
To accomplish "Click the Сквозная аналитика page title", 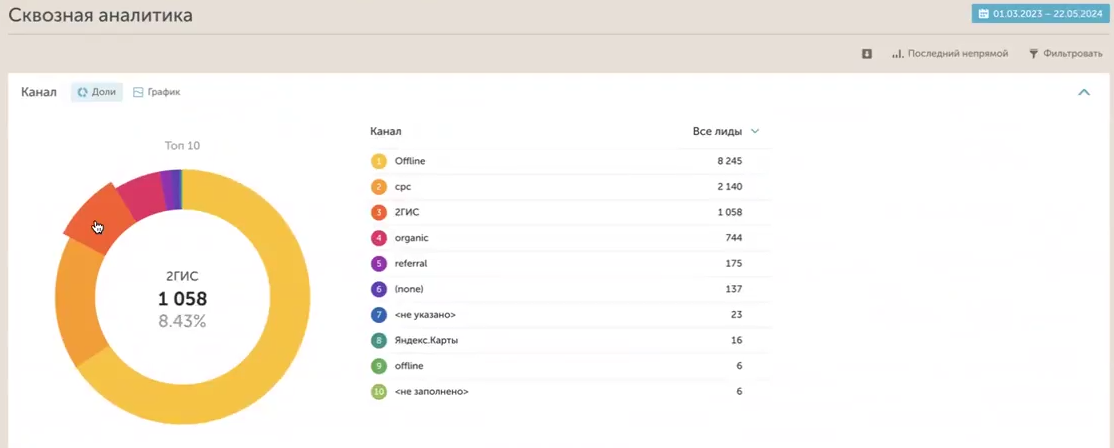I will (x=100, y=15).
